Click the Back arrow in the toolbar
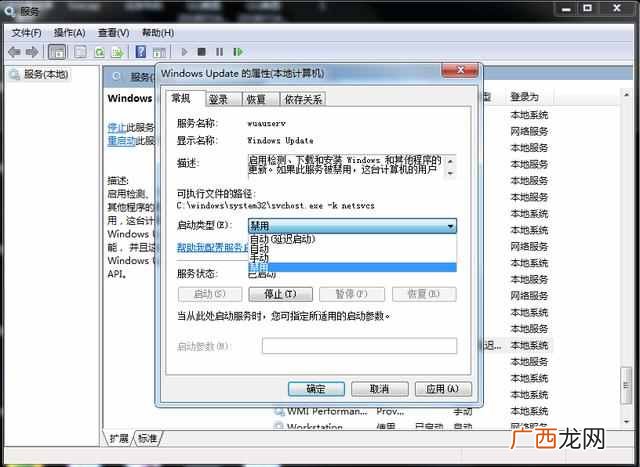This screenshot has height=467, width=640. 15,52
